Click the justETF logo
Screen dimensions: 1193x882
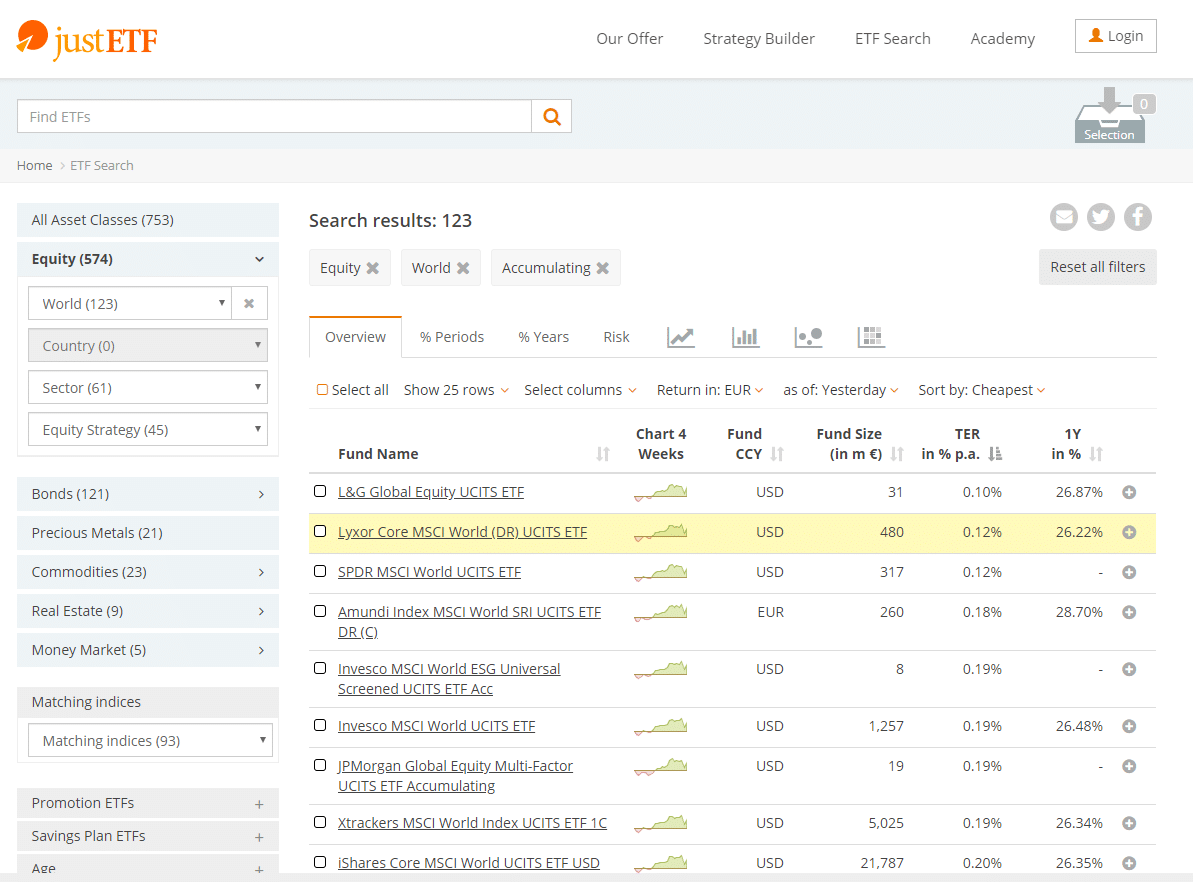(x=87, y=40)
